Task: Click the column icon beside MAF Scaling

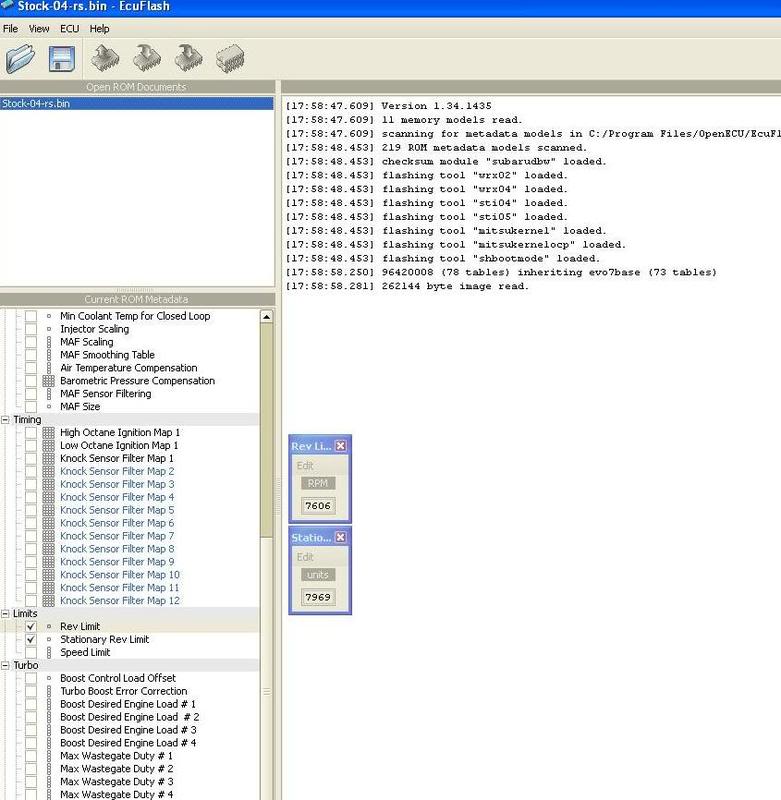Action: [49, 342]
